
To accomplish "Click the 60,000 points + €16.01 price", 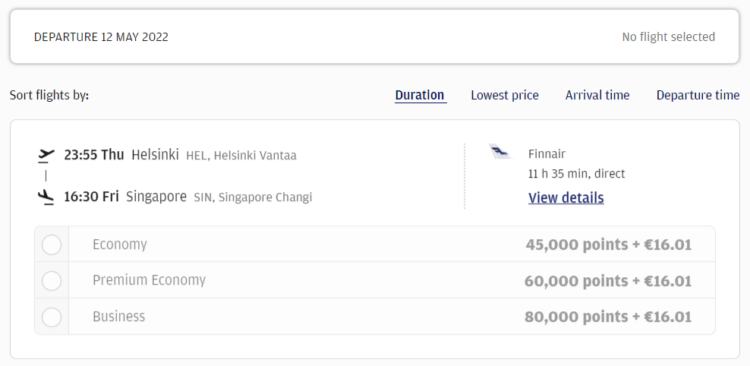I will (x=608, y=281).
